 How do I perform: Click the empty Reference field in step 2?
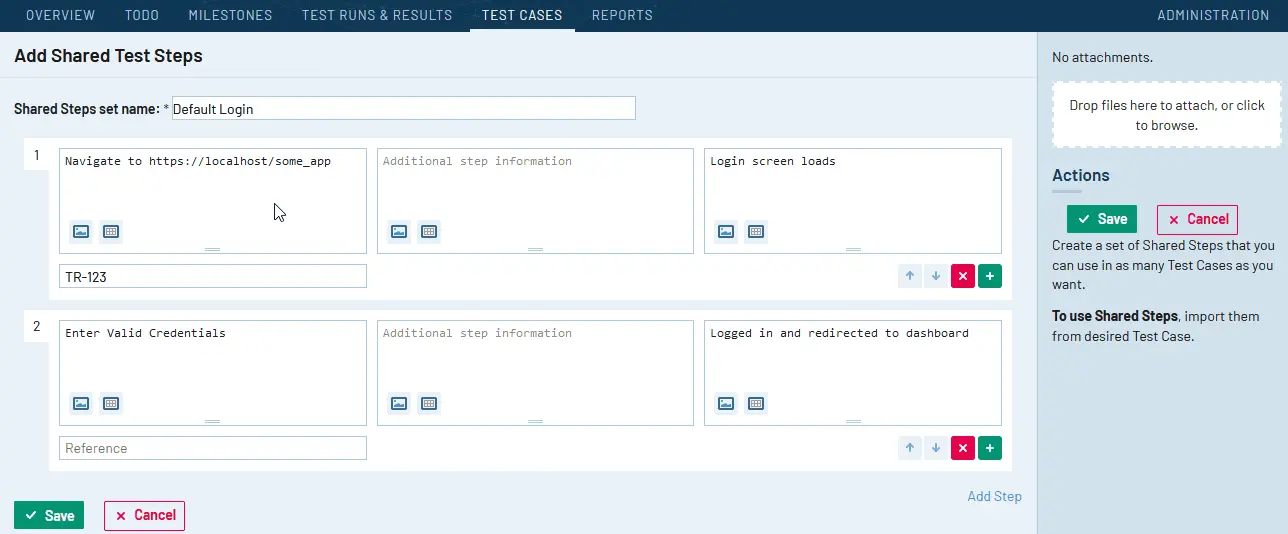213,448
